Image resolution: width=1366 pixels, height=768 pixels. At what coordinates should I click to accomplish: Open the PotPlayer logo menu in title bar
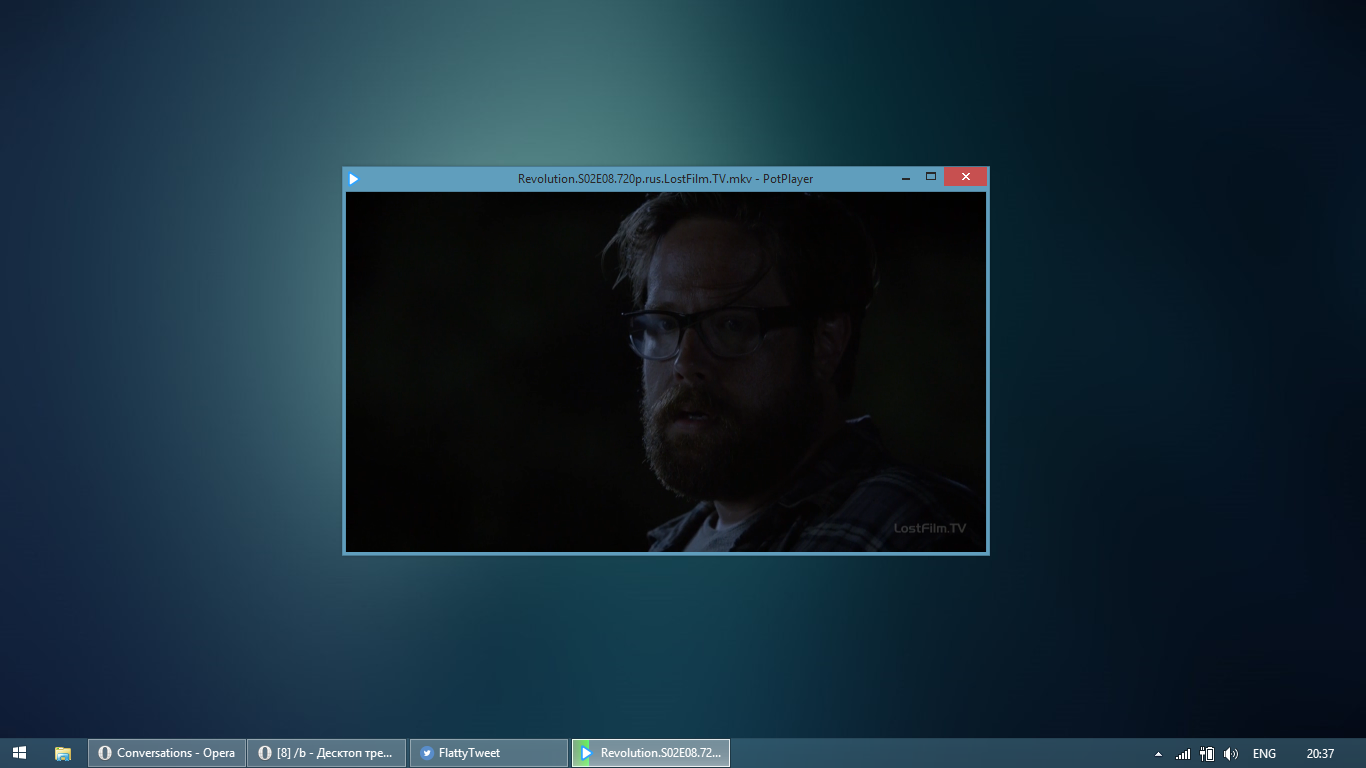(x=353, y=179)
